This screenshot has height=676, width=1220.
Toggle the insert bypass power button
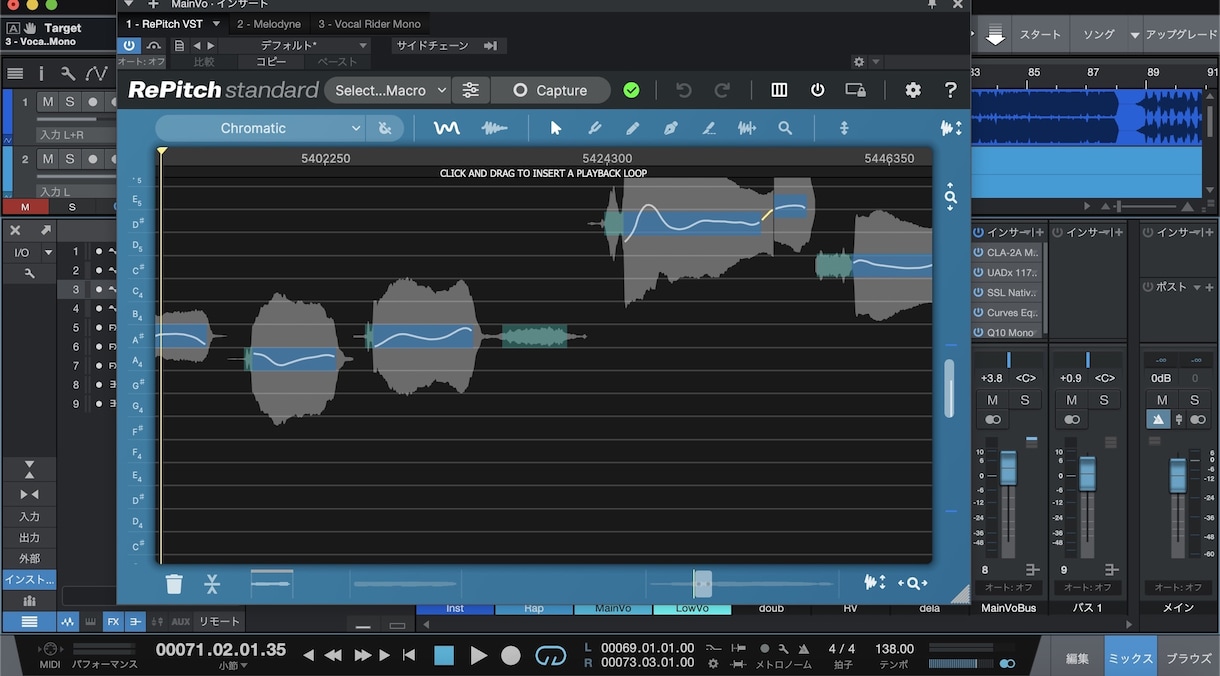[x=130, y=46]
